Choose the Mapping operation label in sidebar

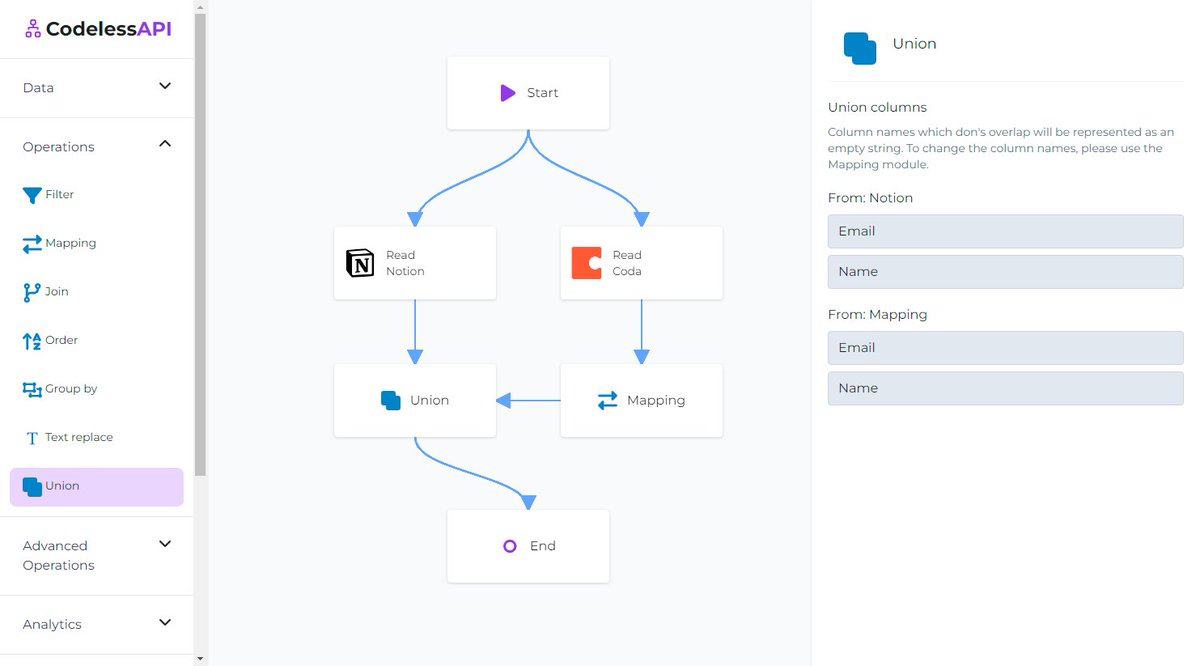tap(71, 243)
